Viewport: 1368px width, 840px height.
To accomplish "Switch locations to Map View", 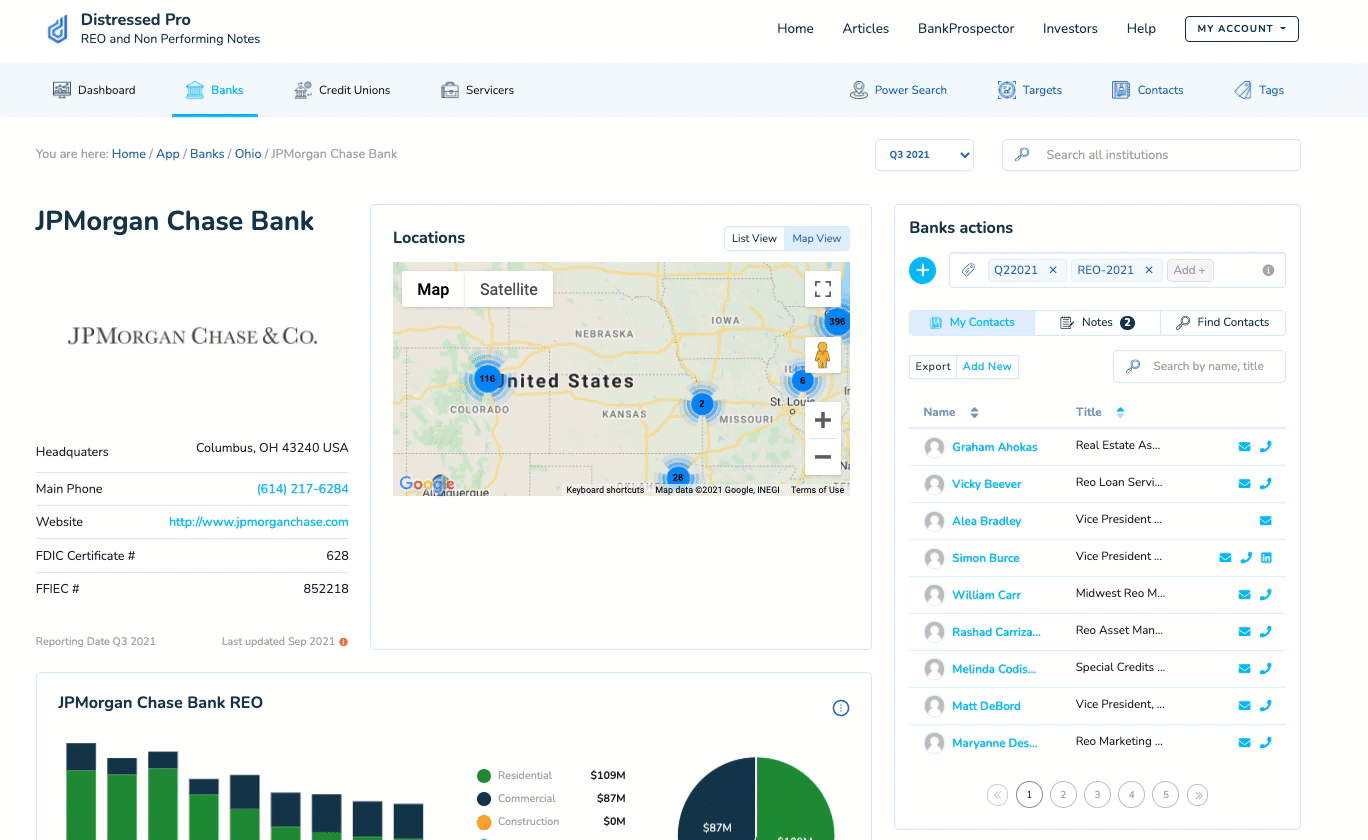I will pos(817,239).
